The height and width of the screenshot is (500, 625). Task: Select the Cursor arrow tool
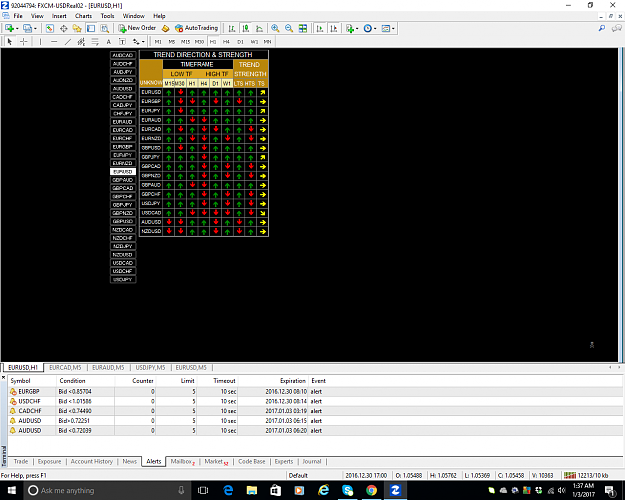click(x=10, y=41)
